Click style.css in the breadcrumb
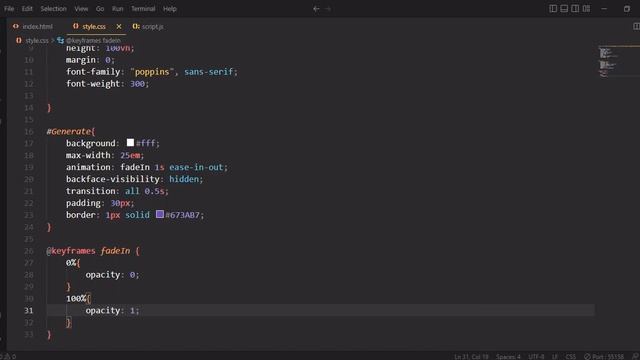Image resolution: width=640 pixels, height=360 pixels. [x=37, y=40]
